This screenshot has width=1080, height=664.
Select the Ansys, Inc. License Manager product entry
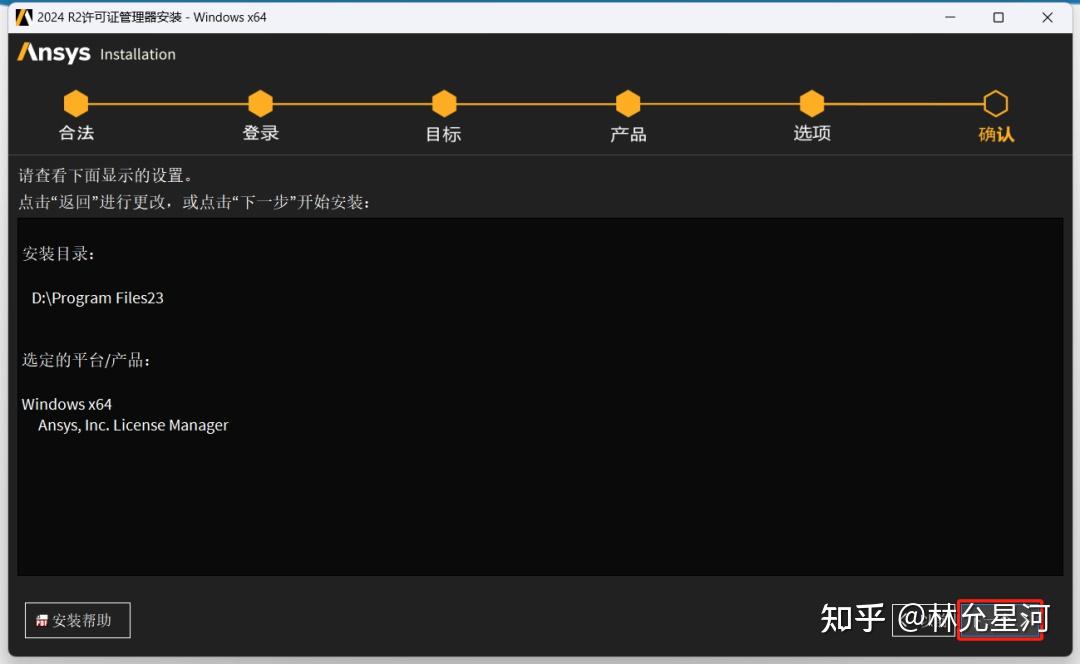point(133,425)
